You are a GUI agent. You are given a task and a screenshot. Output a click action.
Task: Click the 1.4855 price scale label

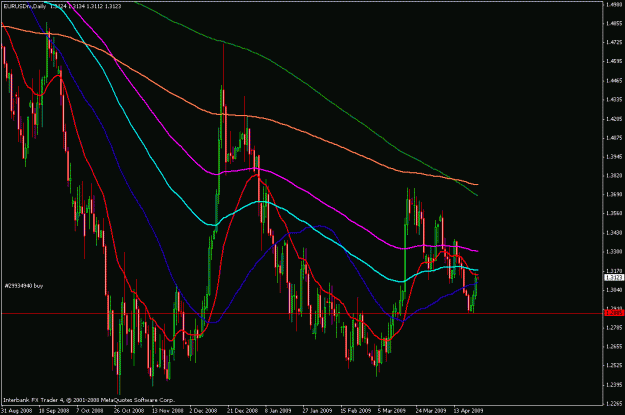coord(614,24)
